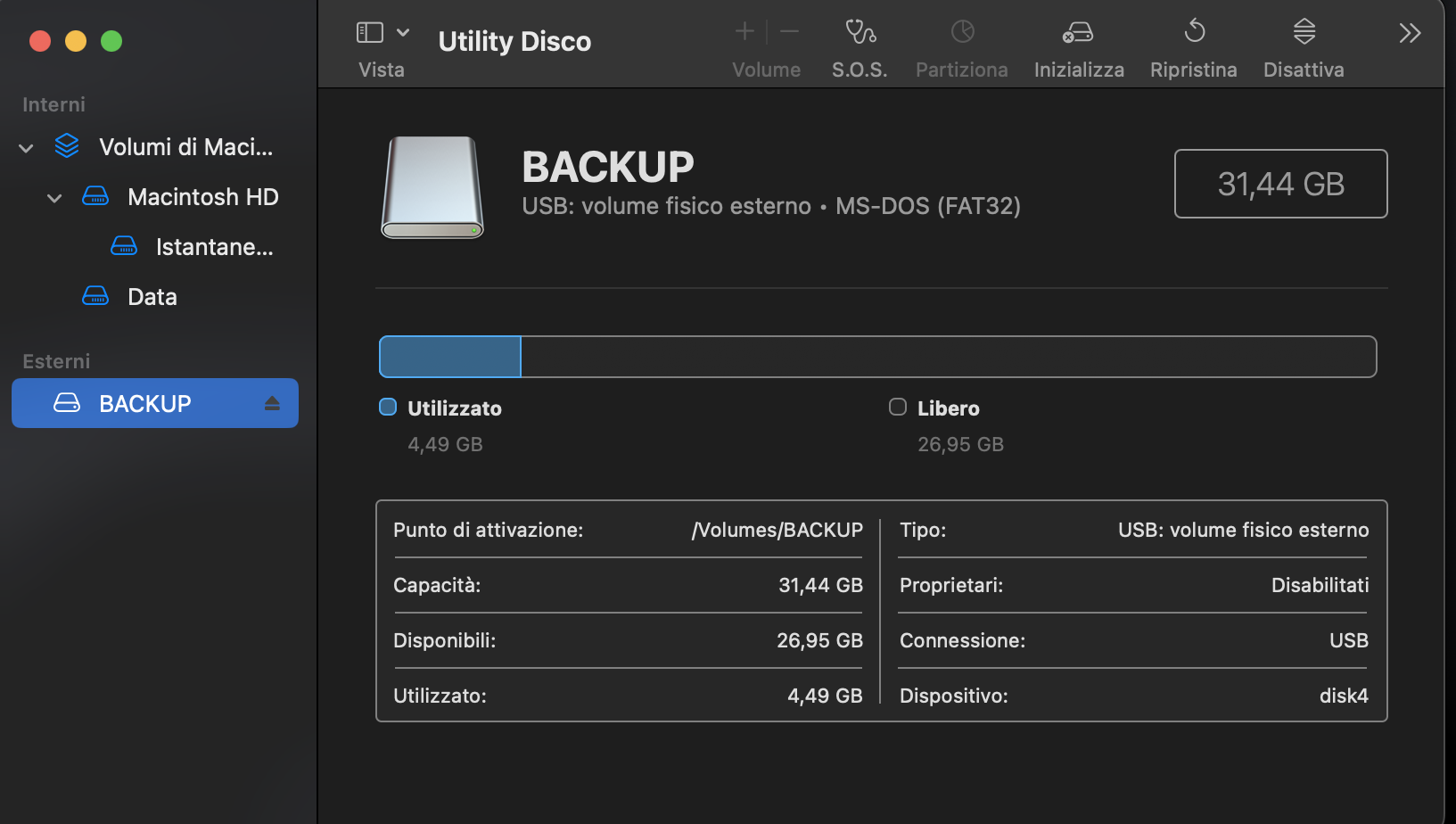This screenshot has height=824, width=1456.
Task: Click the grayed Volume add button
Action: point(744,31)
